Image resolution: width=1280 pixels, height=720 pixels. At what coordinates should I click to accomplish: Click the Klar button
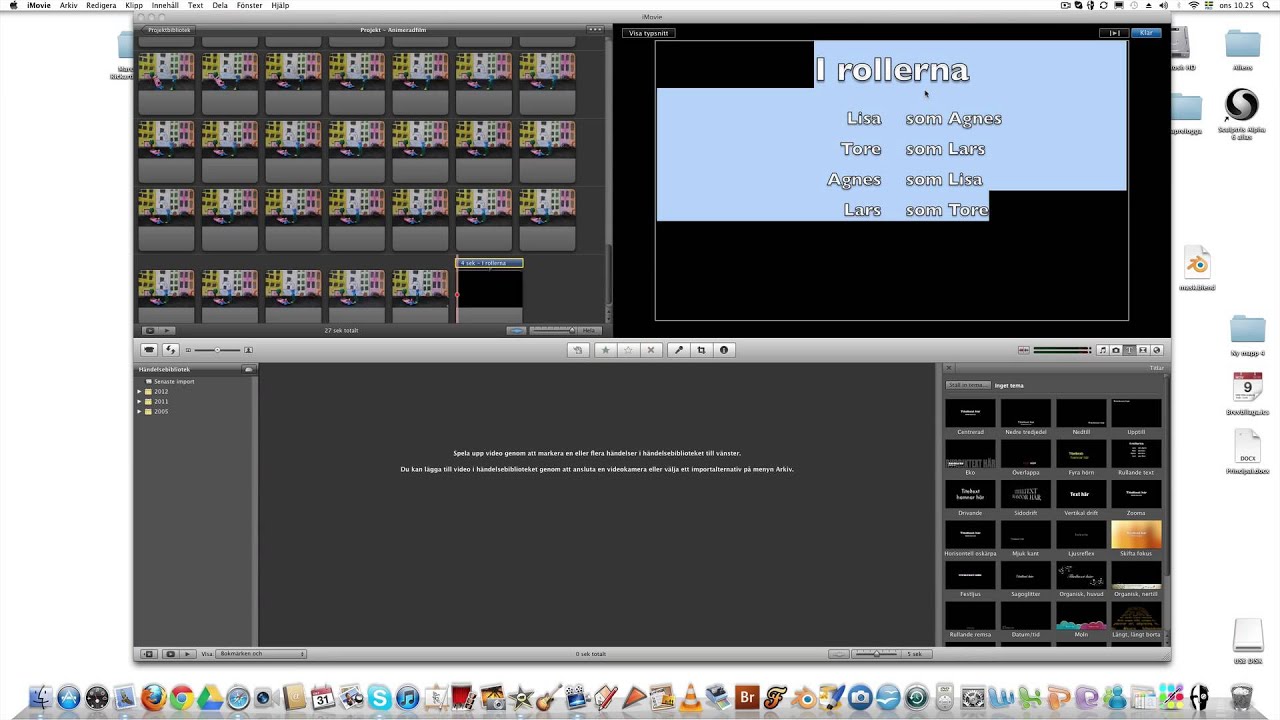pos(1146,33)
